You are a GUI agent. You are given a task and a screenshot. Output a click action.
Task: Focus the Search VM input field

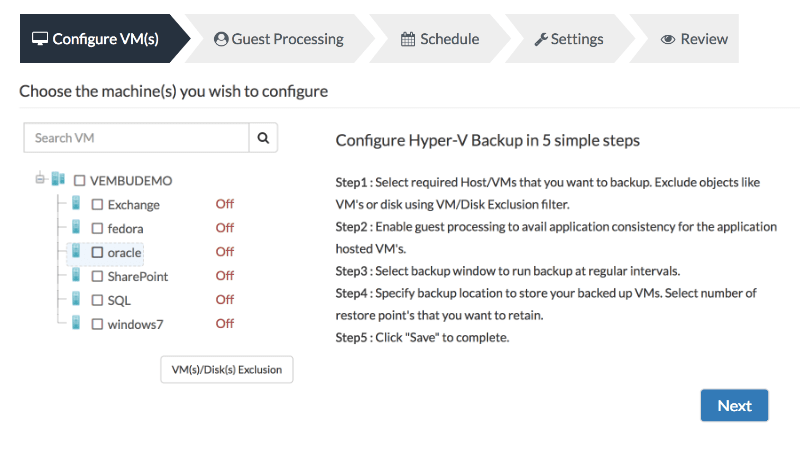[136, 138]
